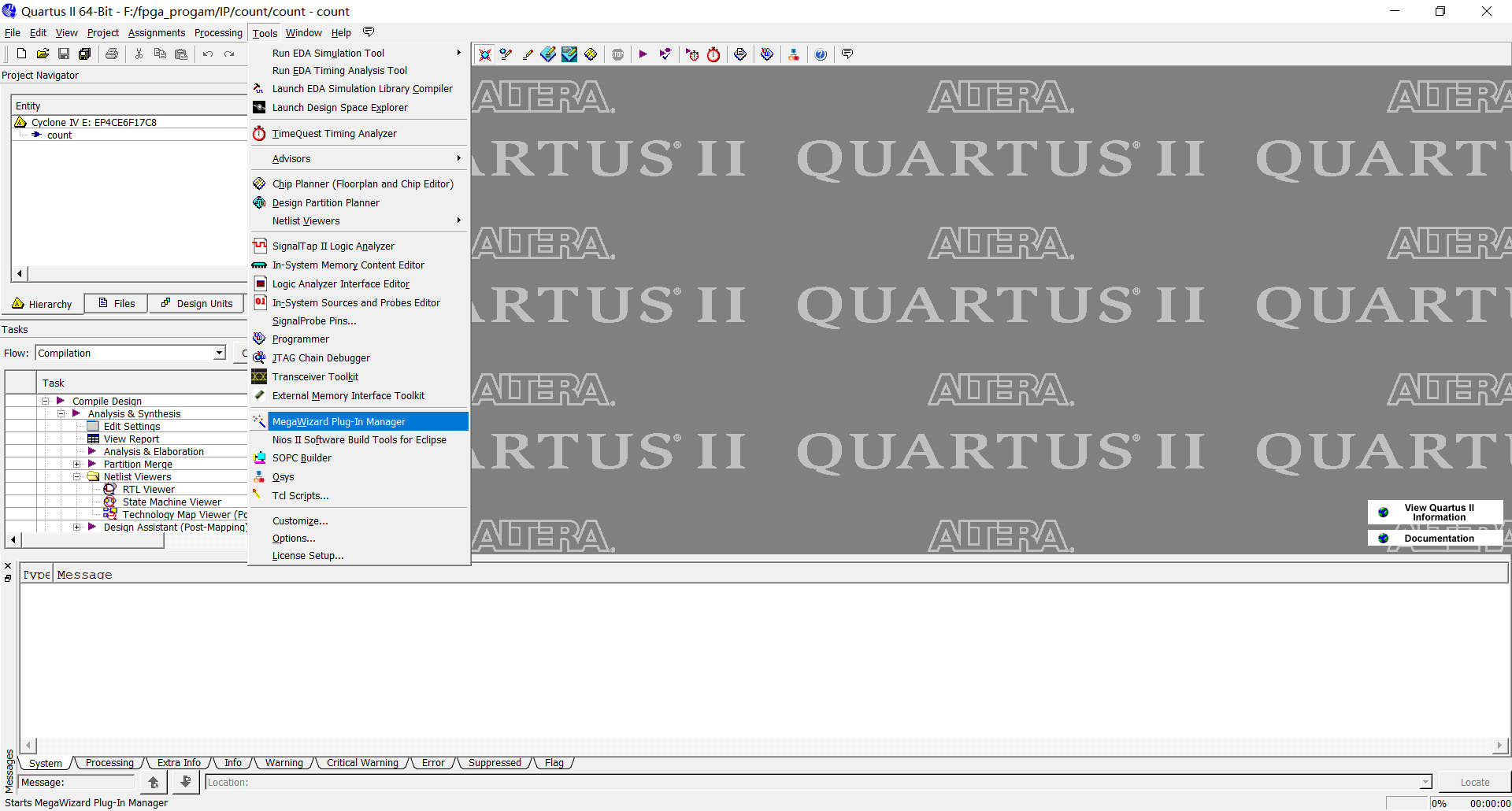Screen dimensions: 1512x811
Task: Select License Setup... in Tools menu
Action: [x=359, y=555]
